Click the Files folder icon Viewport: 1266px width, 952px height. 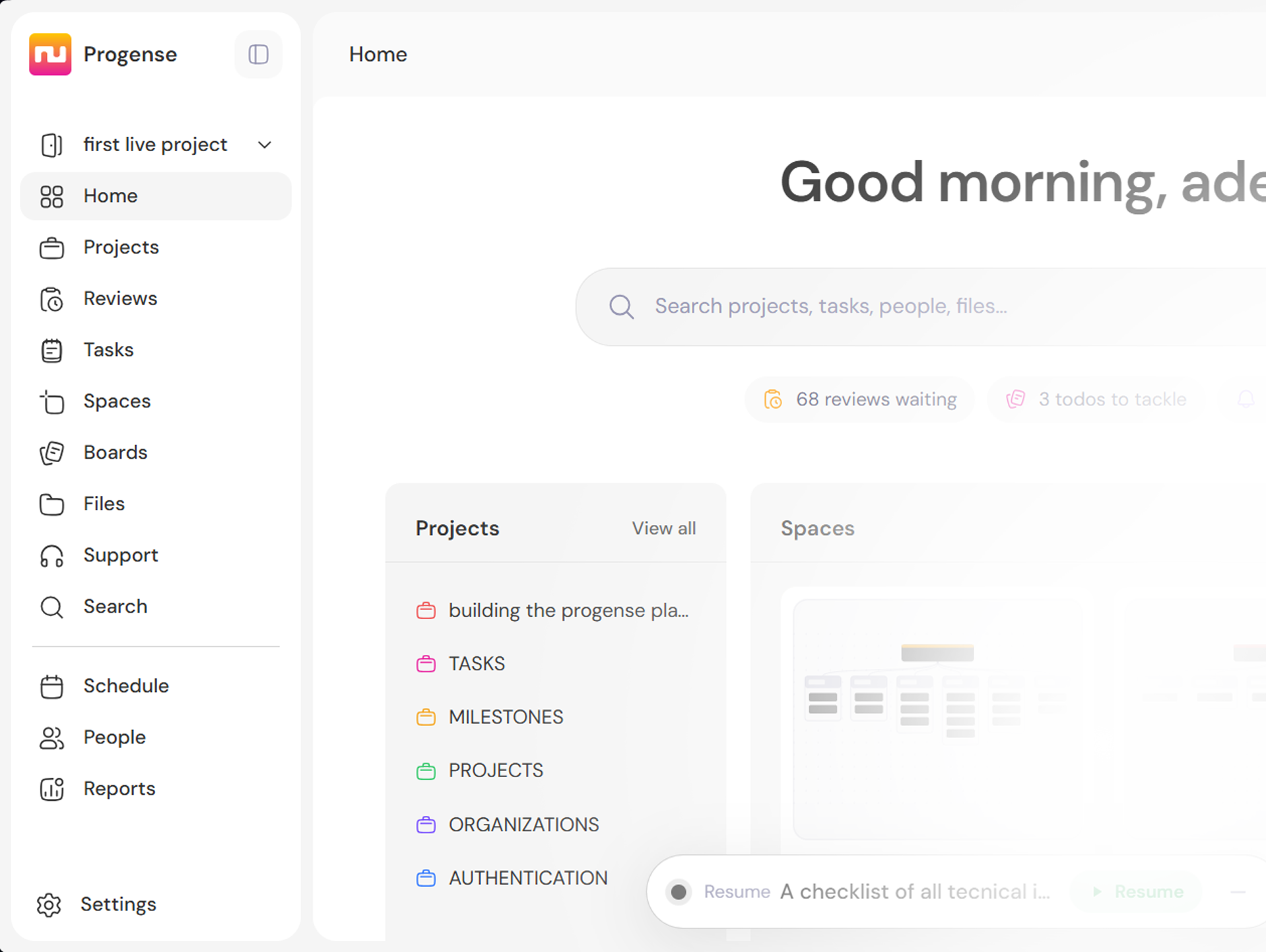coord(51,504)
